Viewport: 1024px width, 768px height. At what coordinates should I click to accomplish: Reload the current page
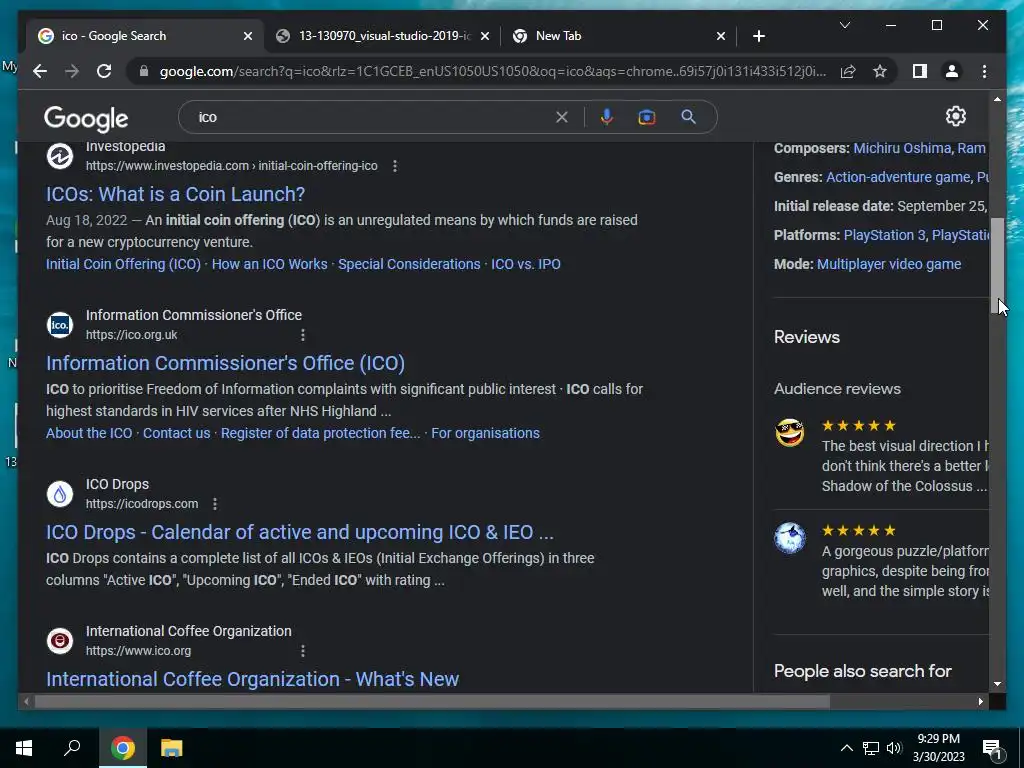[x=104, y=71]
